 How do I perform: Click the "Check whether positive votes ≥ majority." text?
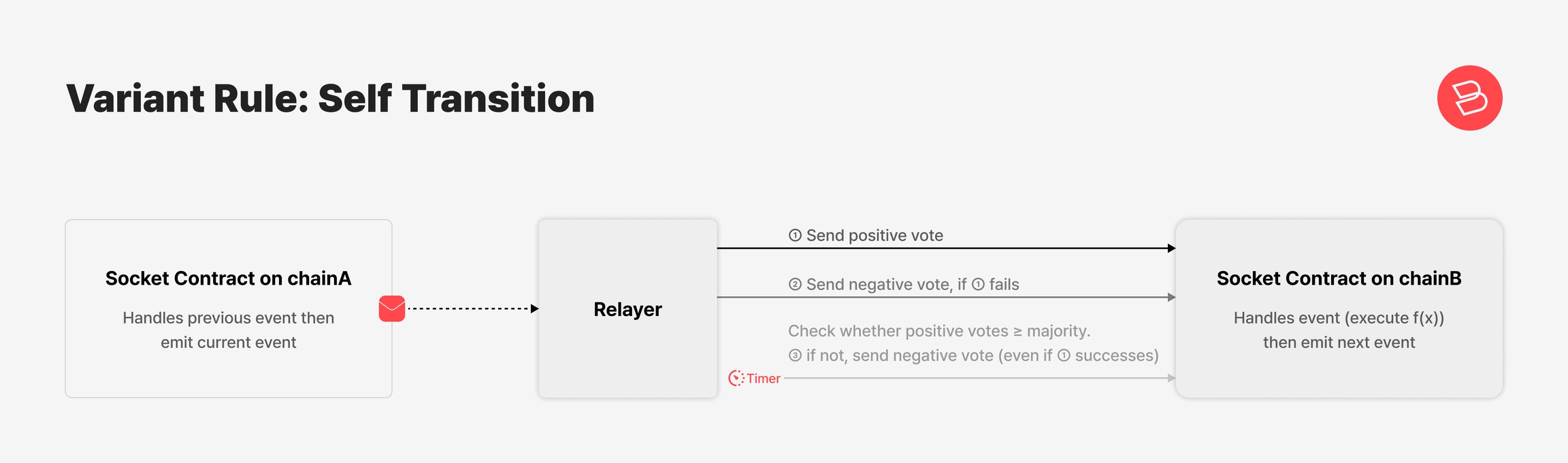pos(939,331)
